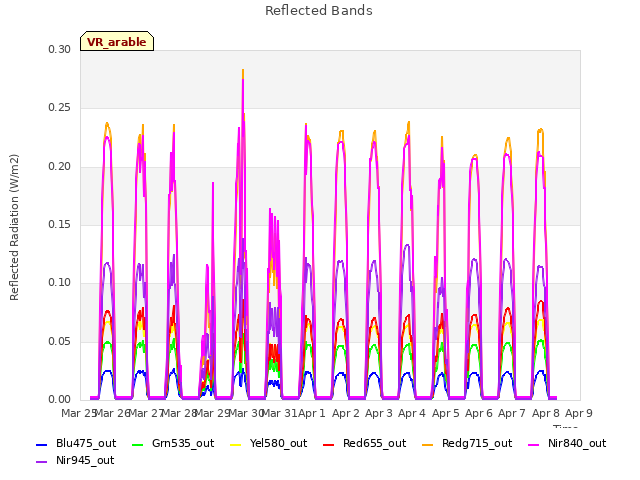Viewport: 640px width, 480px height.
Task: Click the Apr 6 x-axis date label
Action: (x=479, y=413)
